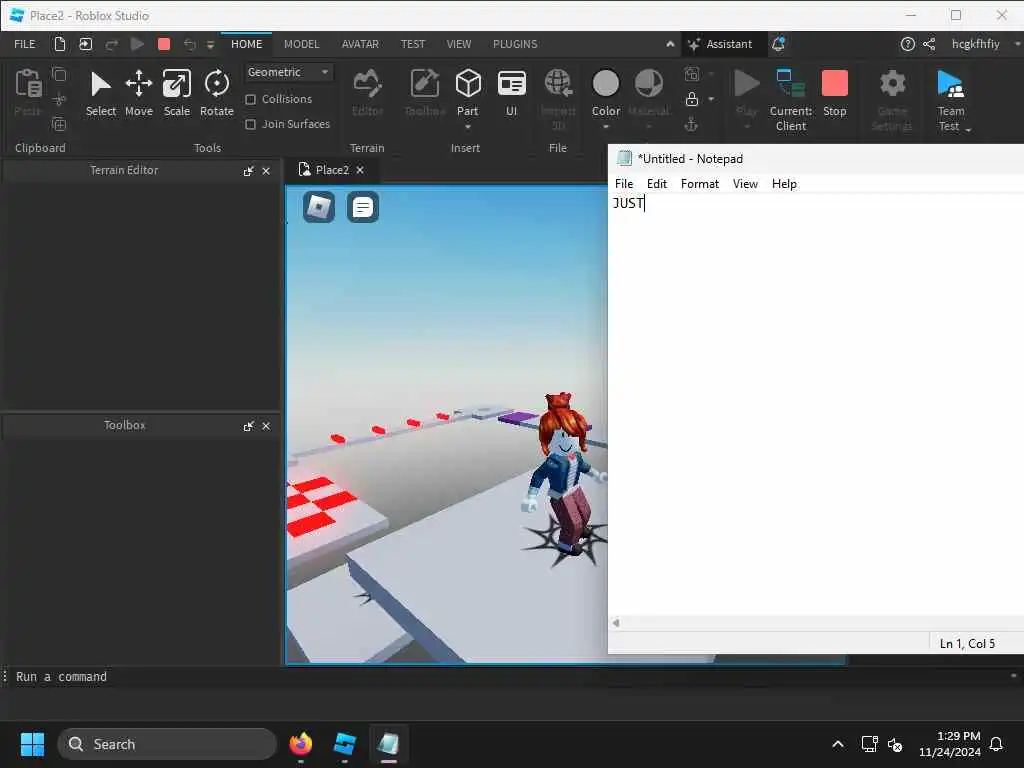1024x768 pixels.
Task: Open Notepad's View menu
Action: click(x=744, y=184)
